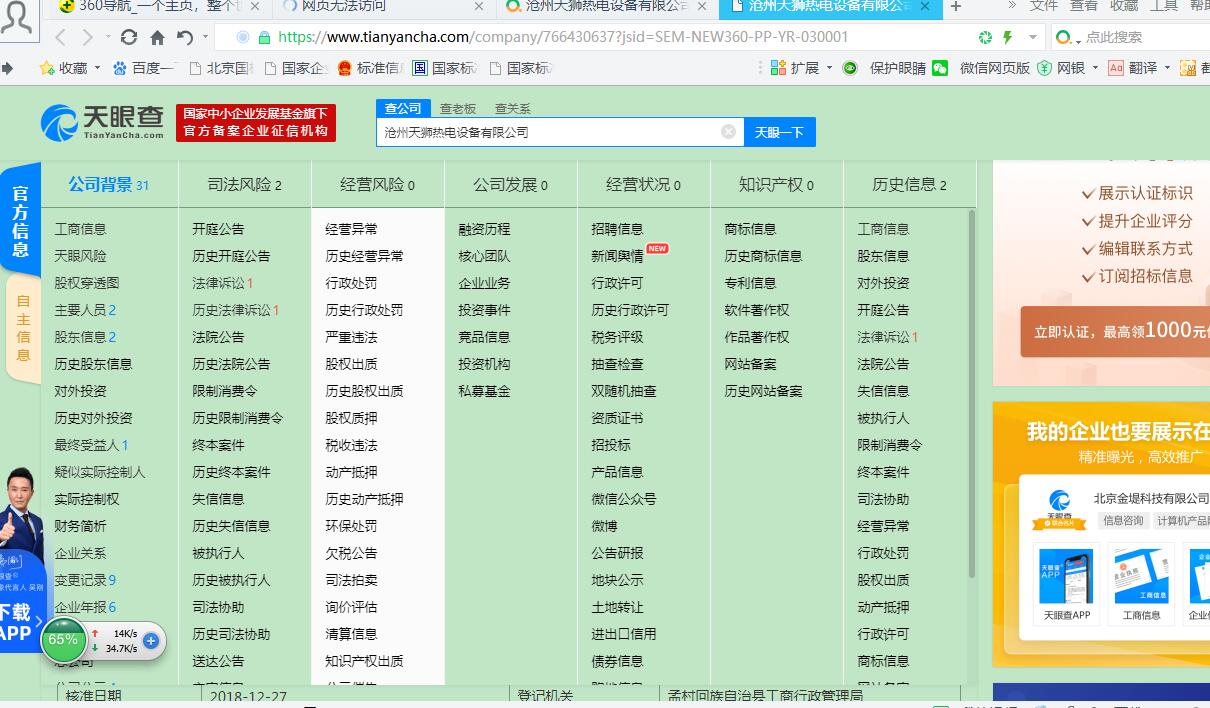Open the 股权穿透图 link
The image size is (1210, 708).
point(87,283)
